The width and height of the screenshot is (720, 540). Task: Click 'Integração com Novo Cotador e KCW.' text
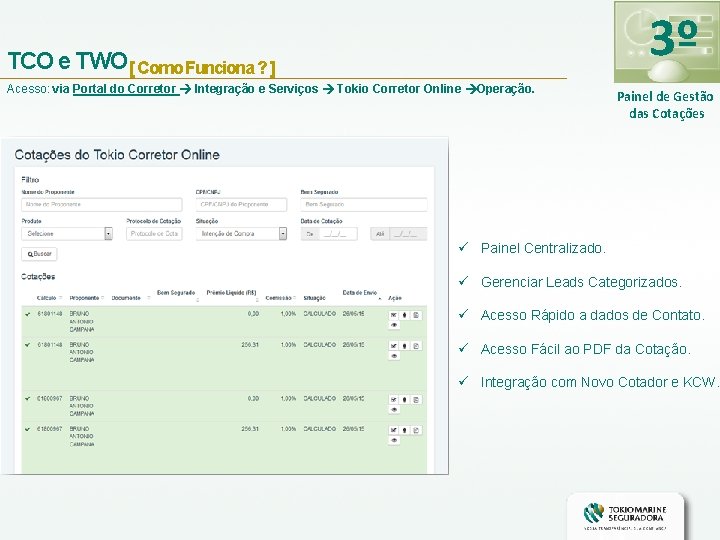click(x=599, y=382)
